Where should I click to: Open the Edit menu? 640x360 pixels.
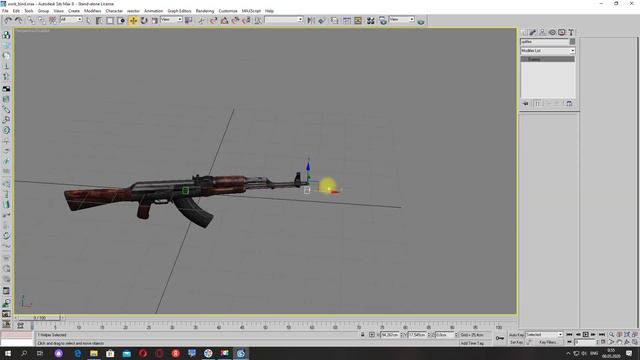[x=16, y=11]
